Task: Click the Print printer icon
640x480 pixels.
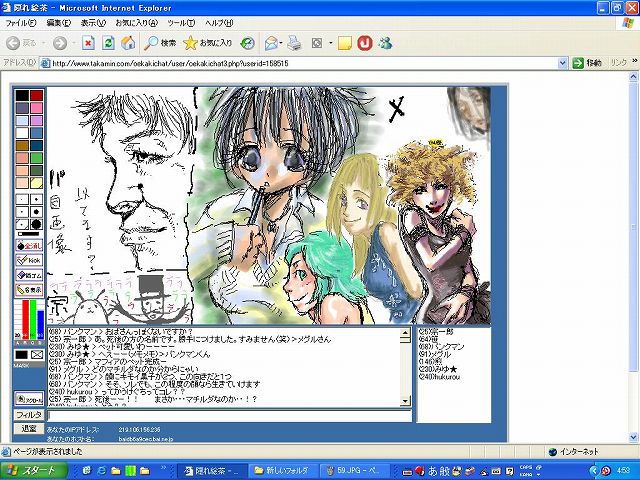Action: tap(294, 43)
